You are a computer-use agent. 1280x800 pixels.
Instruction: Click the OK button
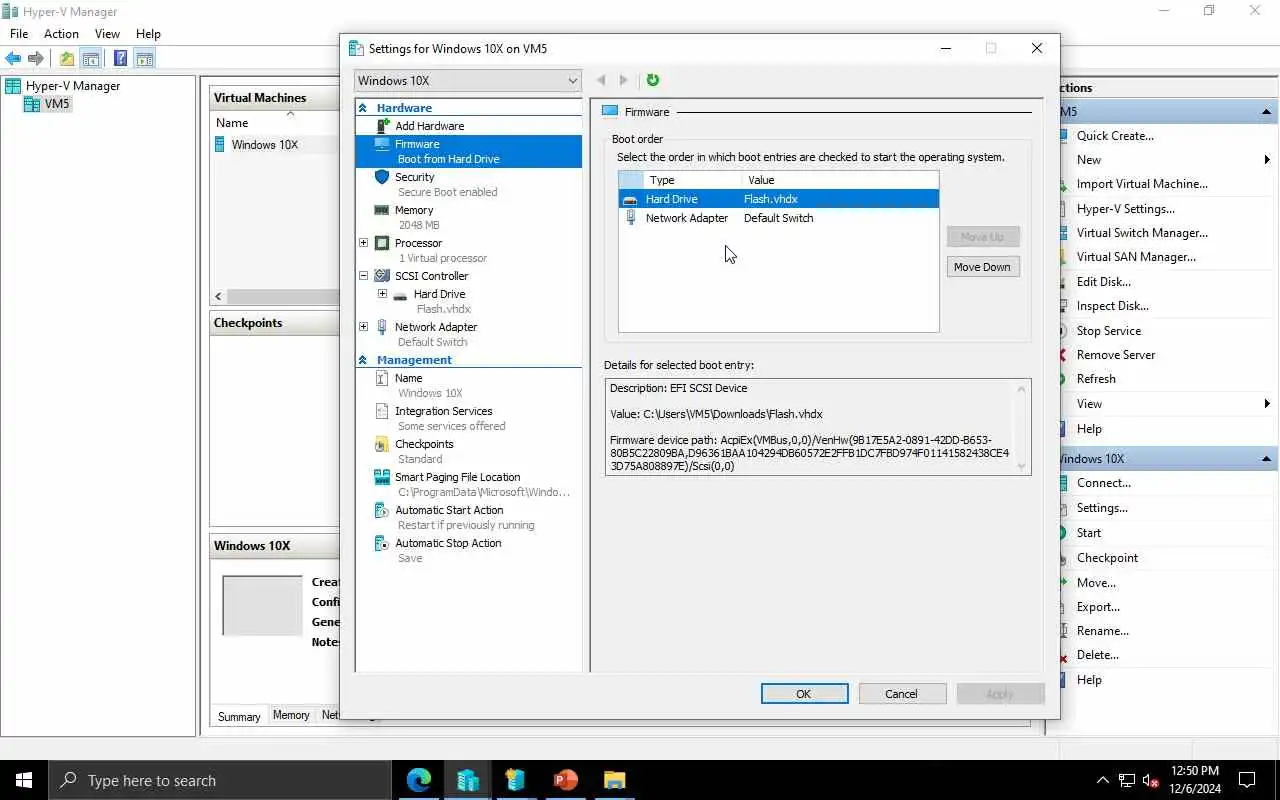click(x=804, y=694)
